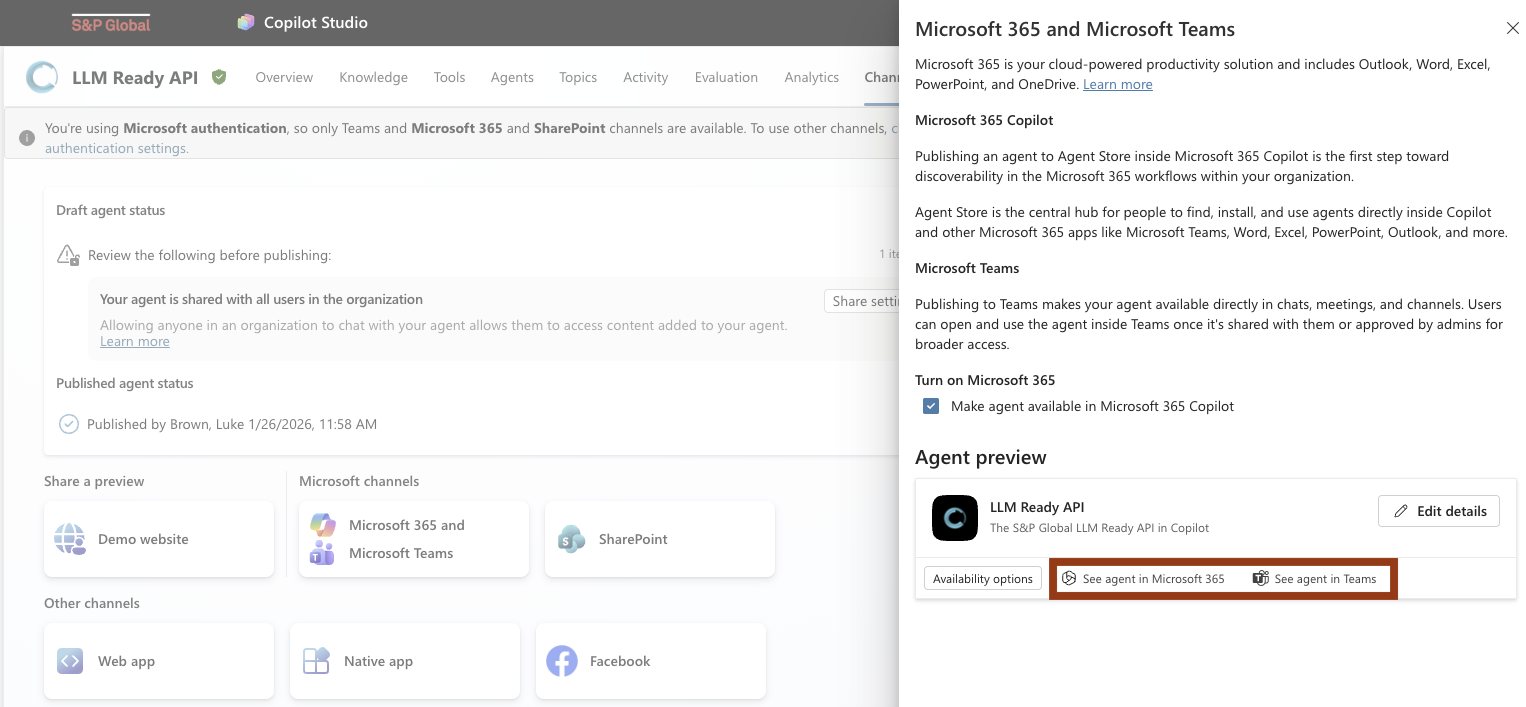This screenshot has width=1526, height=707.
Task: Open the Tools tab
Action: 449,77
